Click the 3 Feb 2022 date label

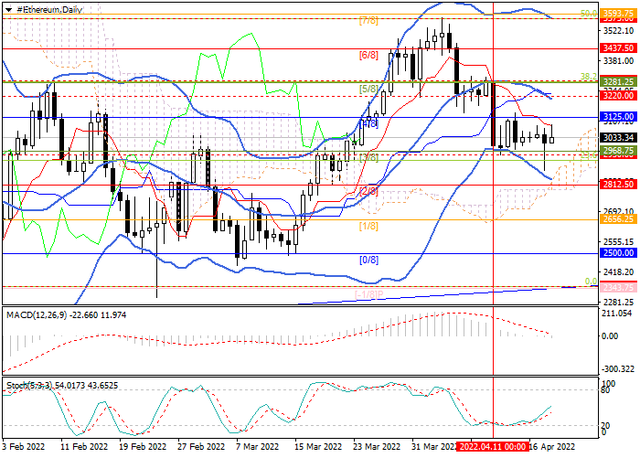click(23, 446)
